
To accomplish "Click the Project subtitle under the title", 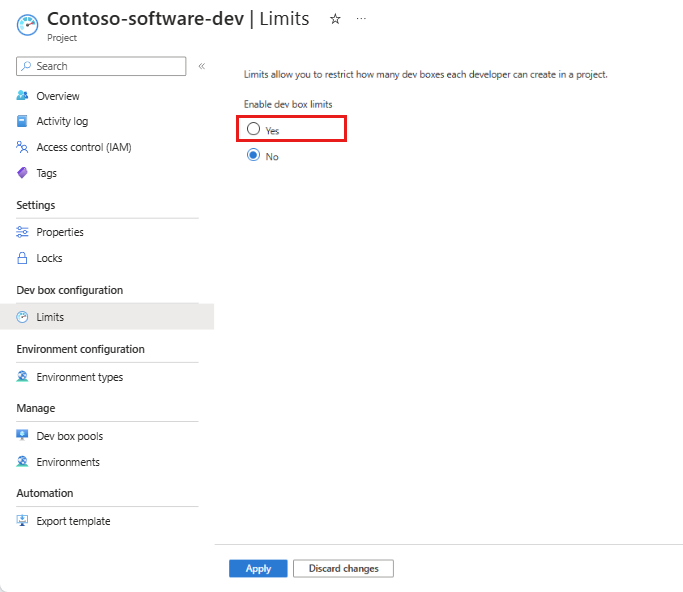I will (x=62, y=38).
